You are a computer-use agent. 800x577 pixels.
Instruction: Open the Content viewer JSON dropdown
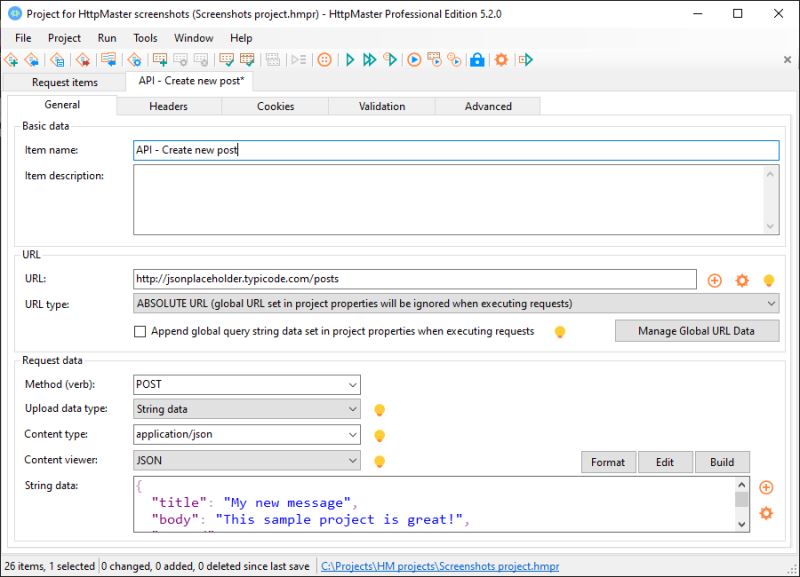point(353,460)
